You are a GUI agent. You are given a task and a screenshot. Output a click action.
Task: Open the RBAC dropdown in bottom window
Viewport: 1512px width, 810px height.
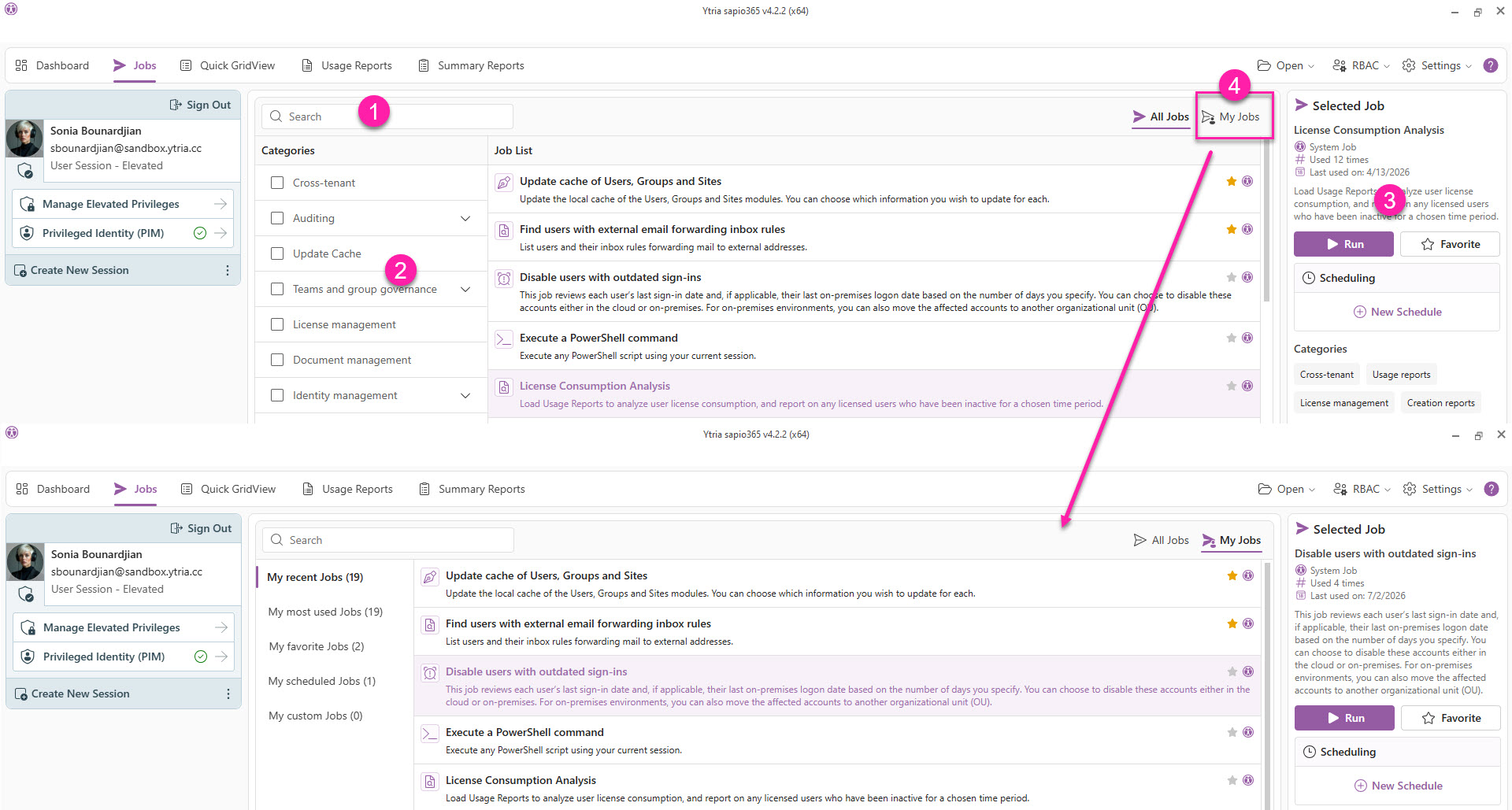click(x=1362, y=489)
